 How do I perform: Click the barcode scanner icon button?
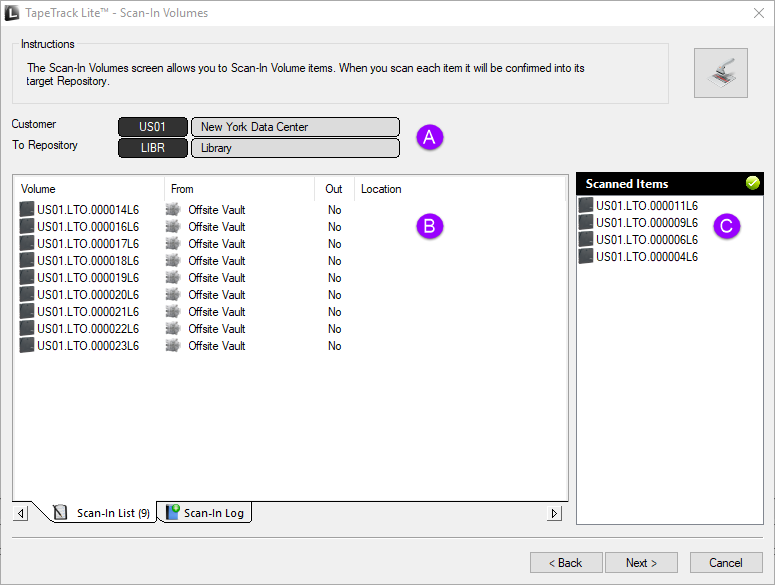(x=720, y=73)
